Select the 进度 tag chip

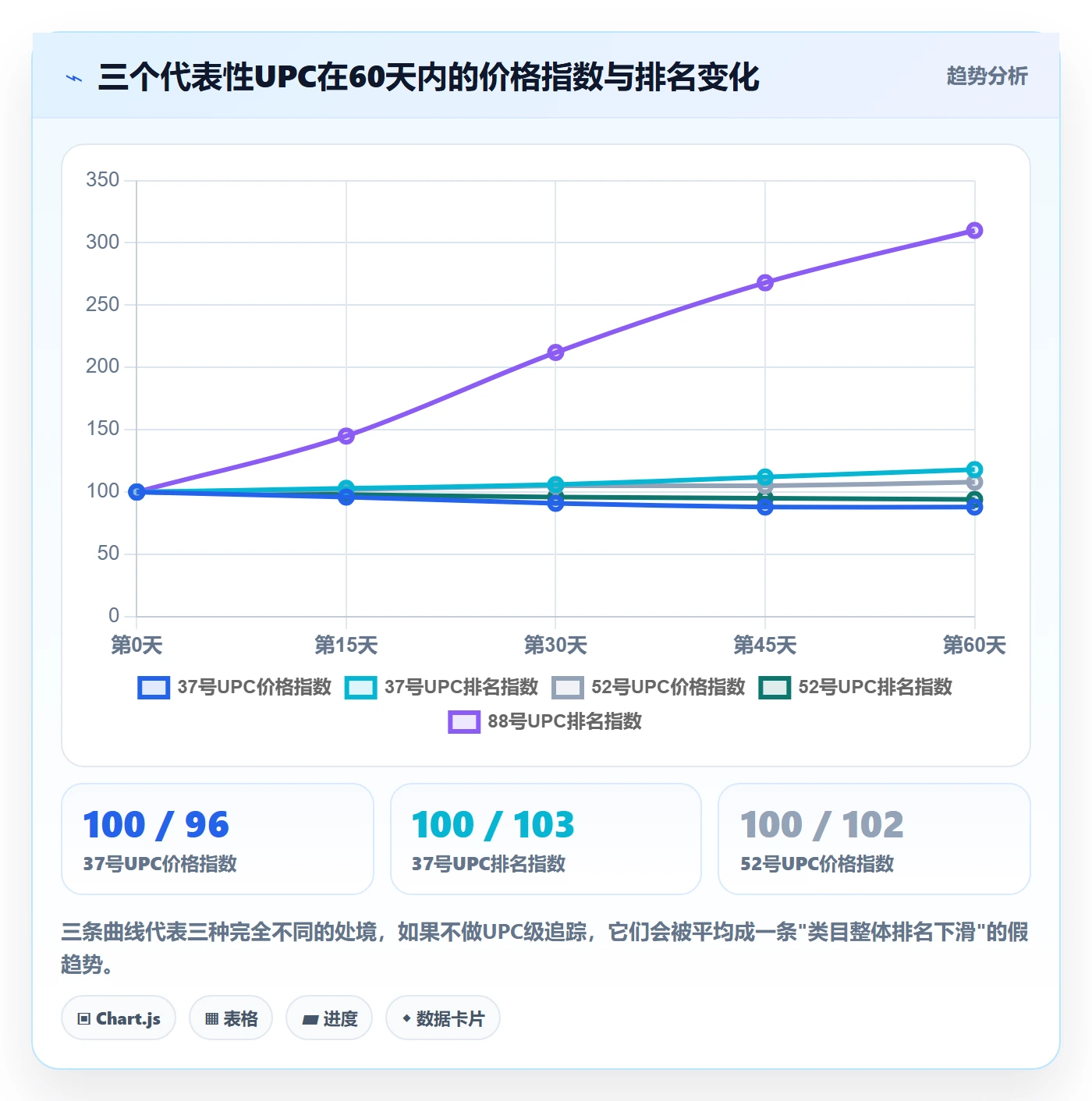coord(329,1018)
